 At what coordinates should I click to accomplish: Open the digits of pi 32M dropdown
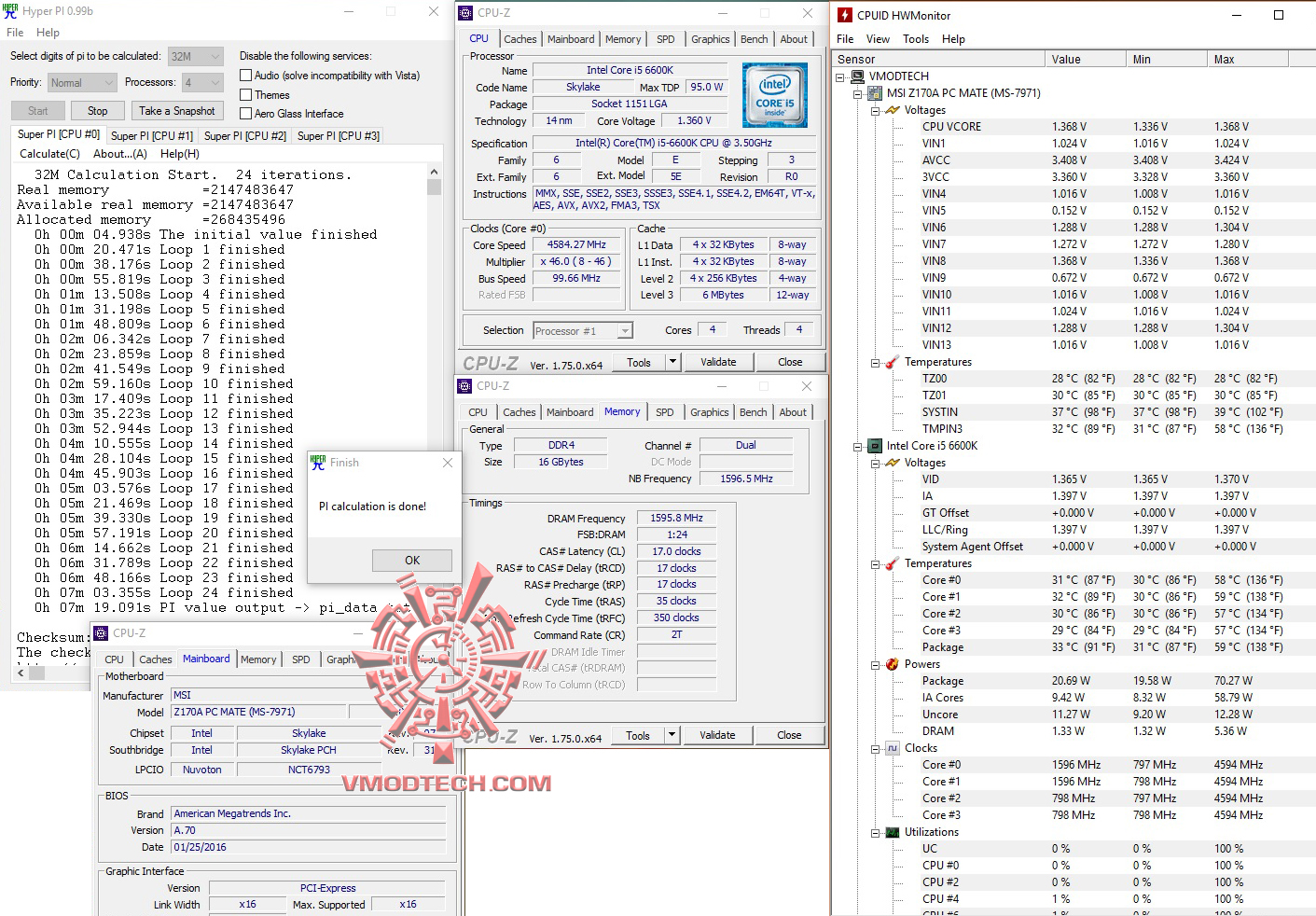pyautogui.click(x=196, y=56)
